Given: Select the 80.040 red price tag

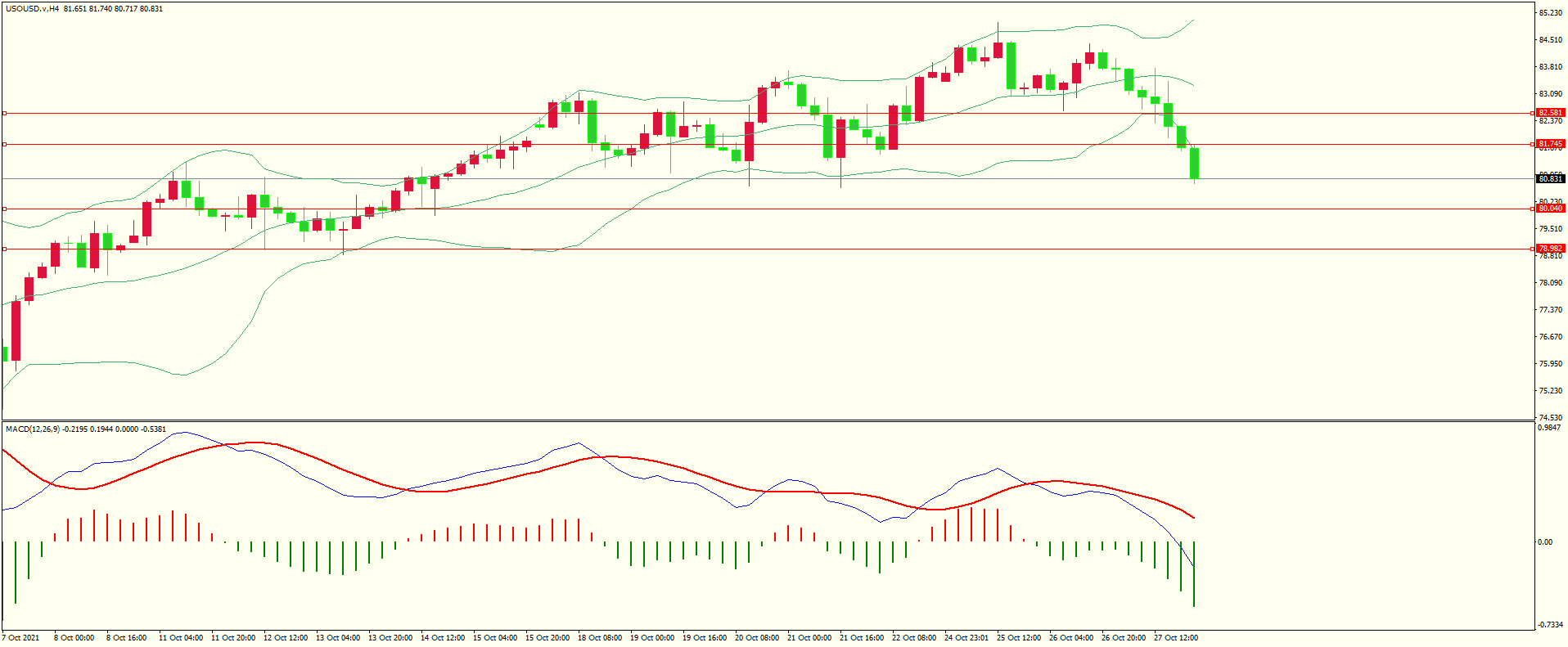Looking at the screenshot, I should pyautogui.click(x=1550, y=209).
